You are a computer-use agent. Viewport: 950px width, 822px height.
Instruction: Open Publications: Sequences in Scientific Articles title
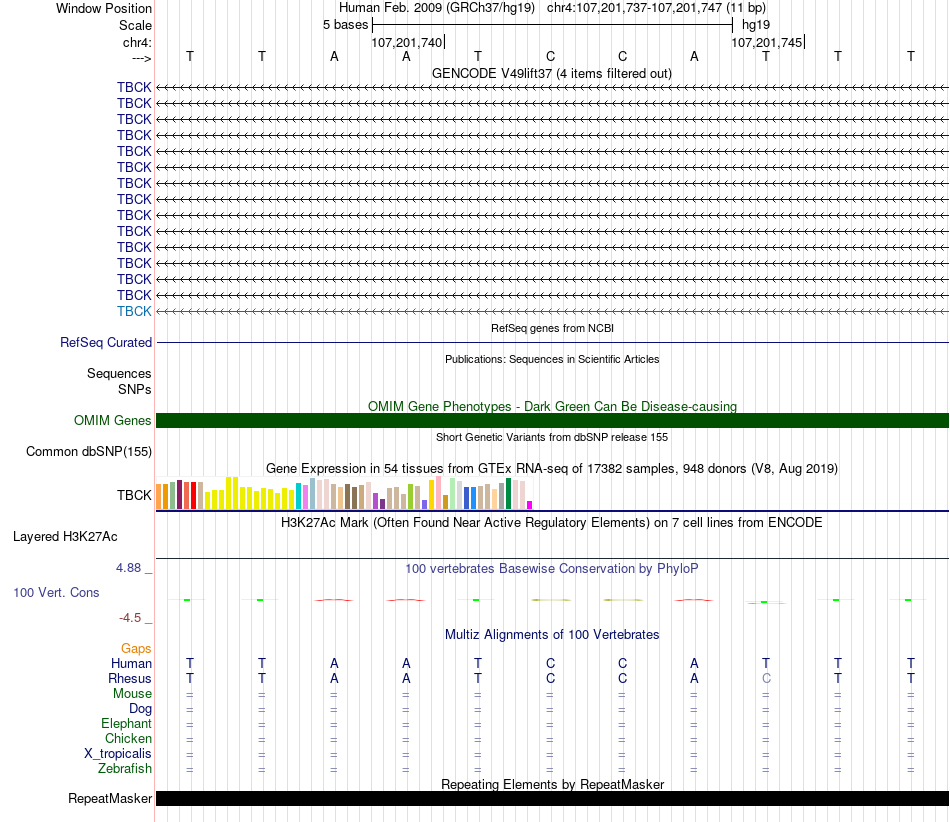coord(552,359)
